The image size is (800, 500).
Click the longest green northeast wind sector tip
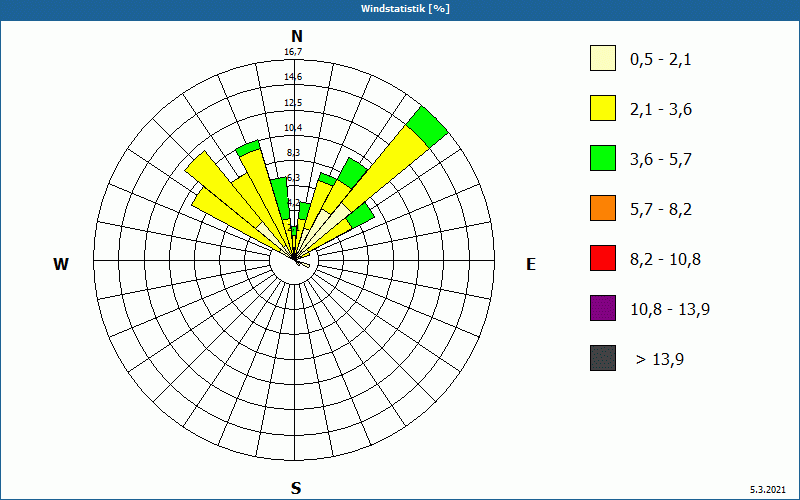[x=428, y=128]
